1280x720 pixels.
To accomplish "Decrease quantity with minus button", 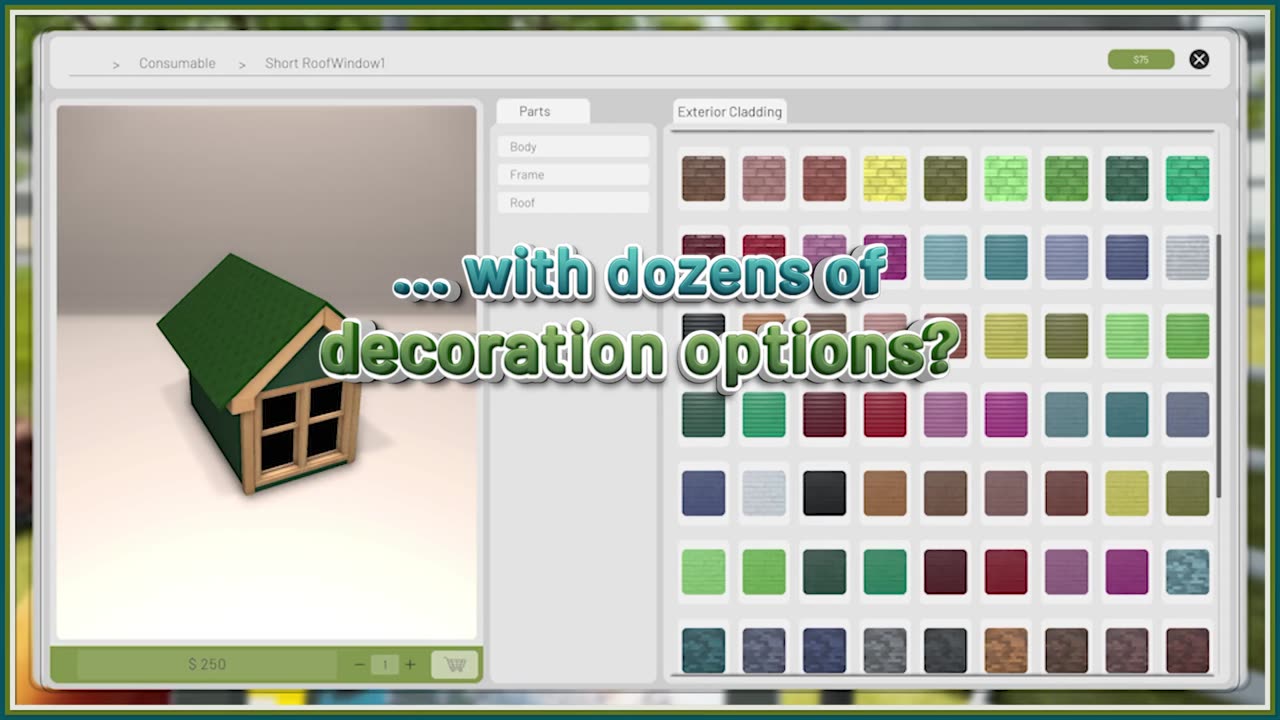I will click(360, 664).
